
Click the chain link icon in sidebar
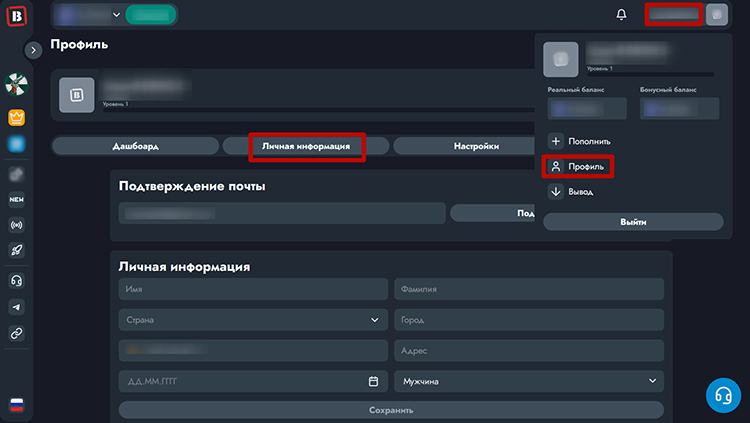click(16, 333)
